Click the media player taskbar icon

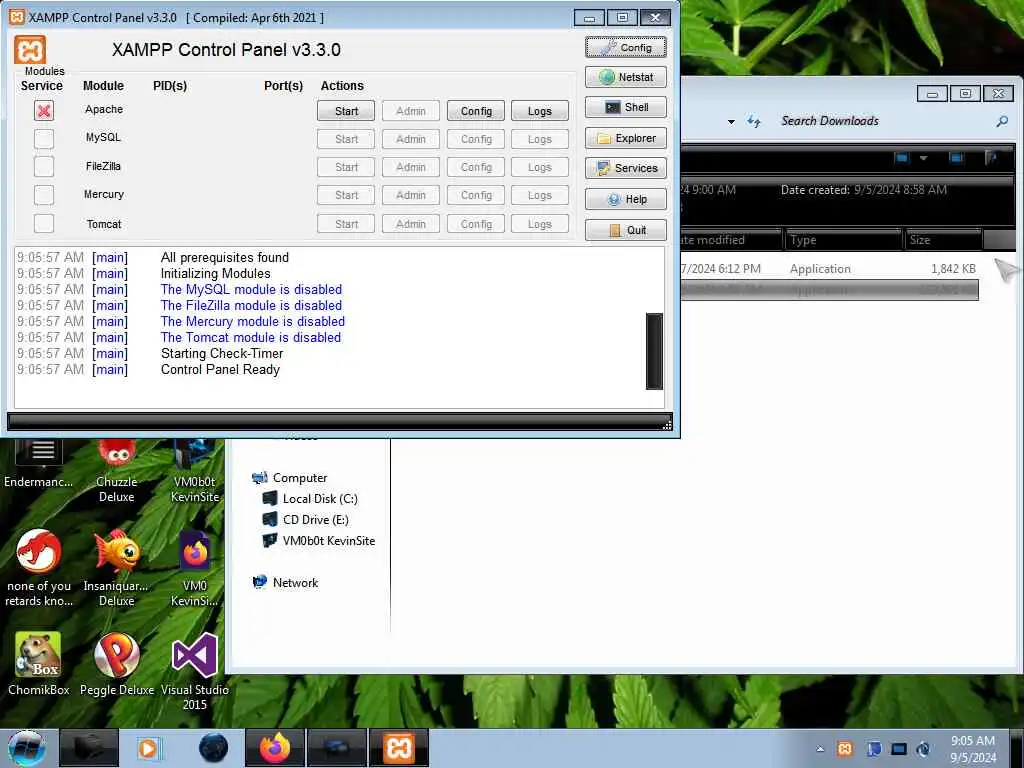(148, 748)
